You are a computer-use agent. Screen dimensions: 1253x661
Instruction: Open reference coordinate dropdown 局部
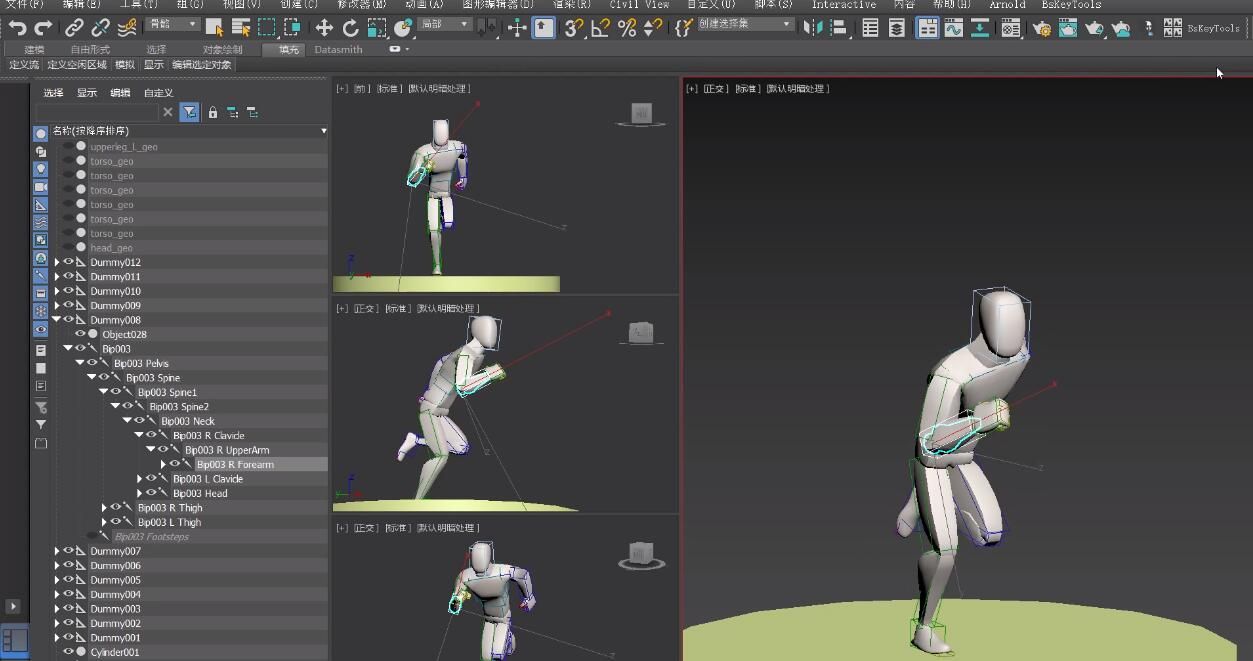pos(445,23)
